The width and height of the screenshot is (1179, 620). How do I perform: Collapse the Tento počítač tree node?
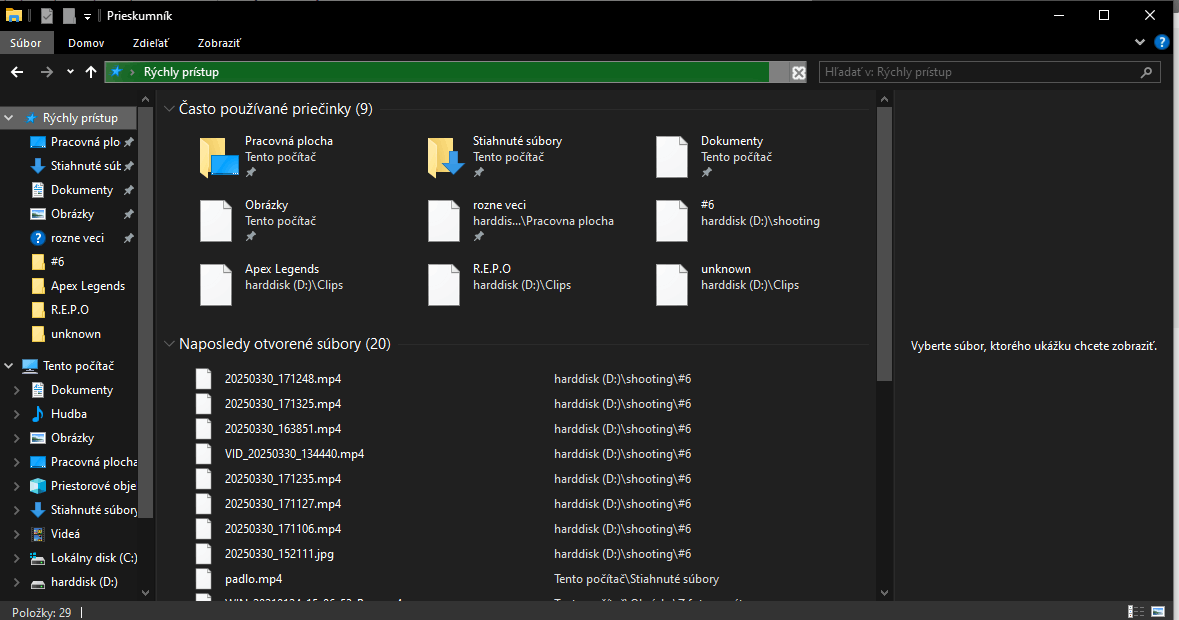9,366
